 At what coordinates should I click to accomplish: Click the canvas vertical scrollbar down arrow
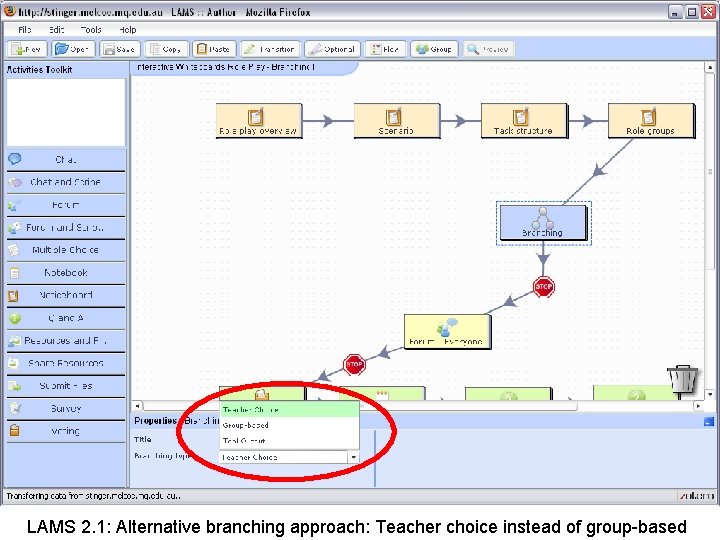tap(709, 394)
